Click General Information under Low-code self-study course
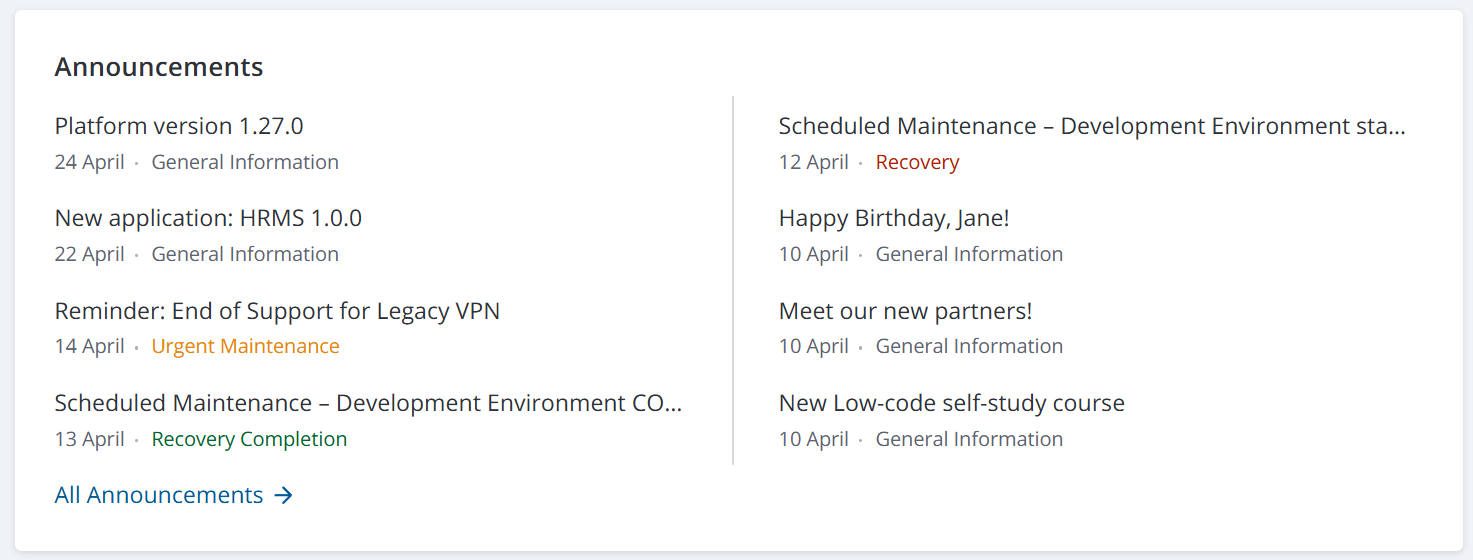 tap(969, 439)
